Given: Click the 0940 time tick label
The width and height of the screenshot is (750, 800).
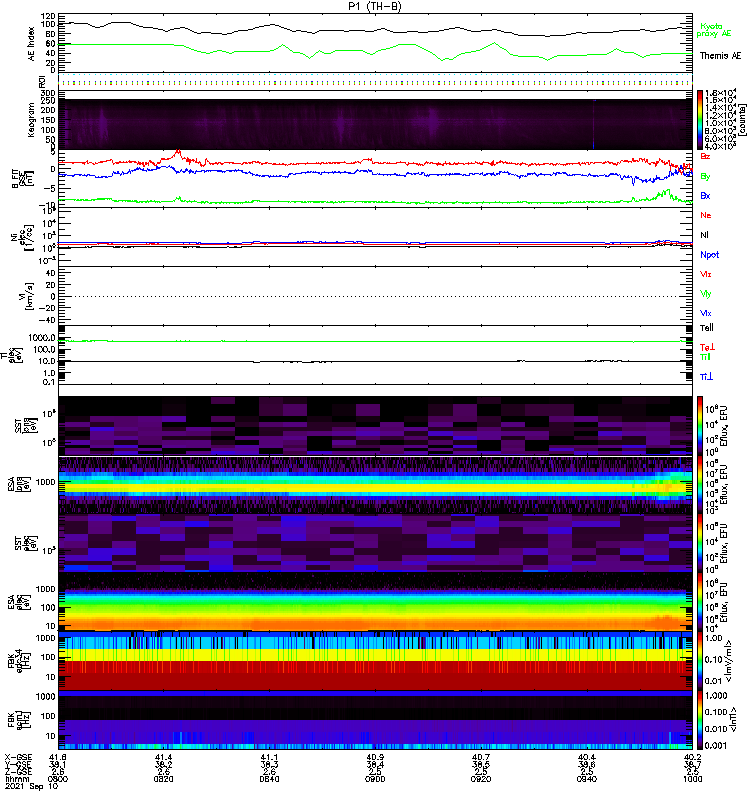Looking at the screenshot, I should click(587, 779).
